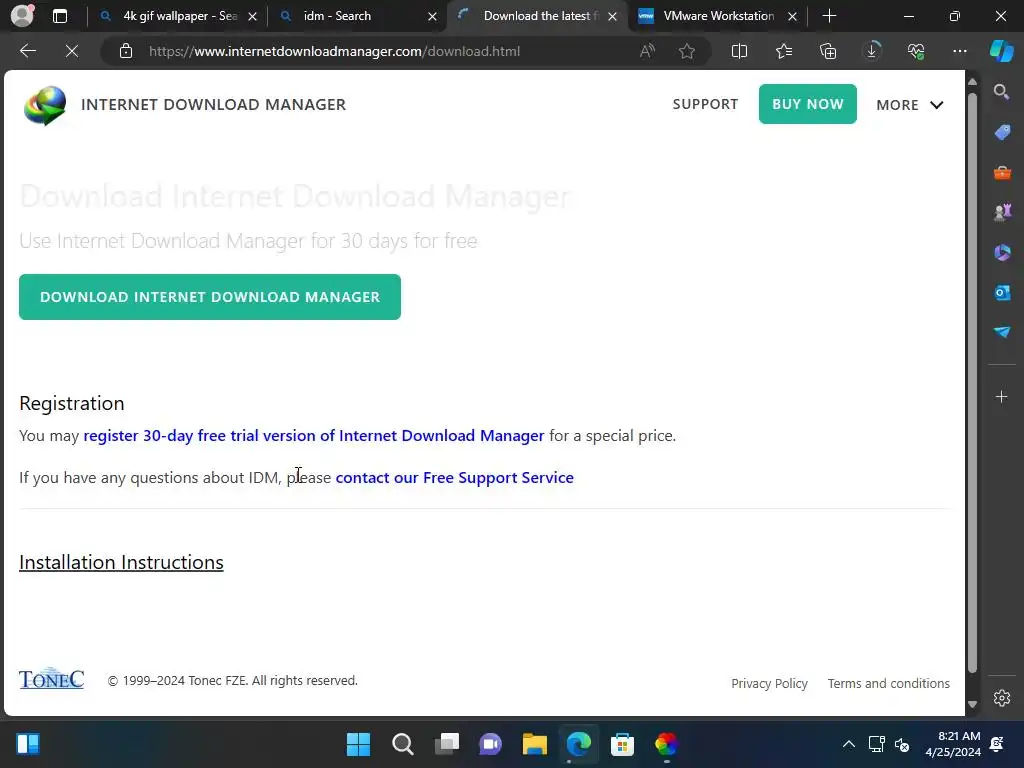Show hidden system tray icons
The height and width of the screenshot is (768, 1024).
(x=848, y=744)
